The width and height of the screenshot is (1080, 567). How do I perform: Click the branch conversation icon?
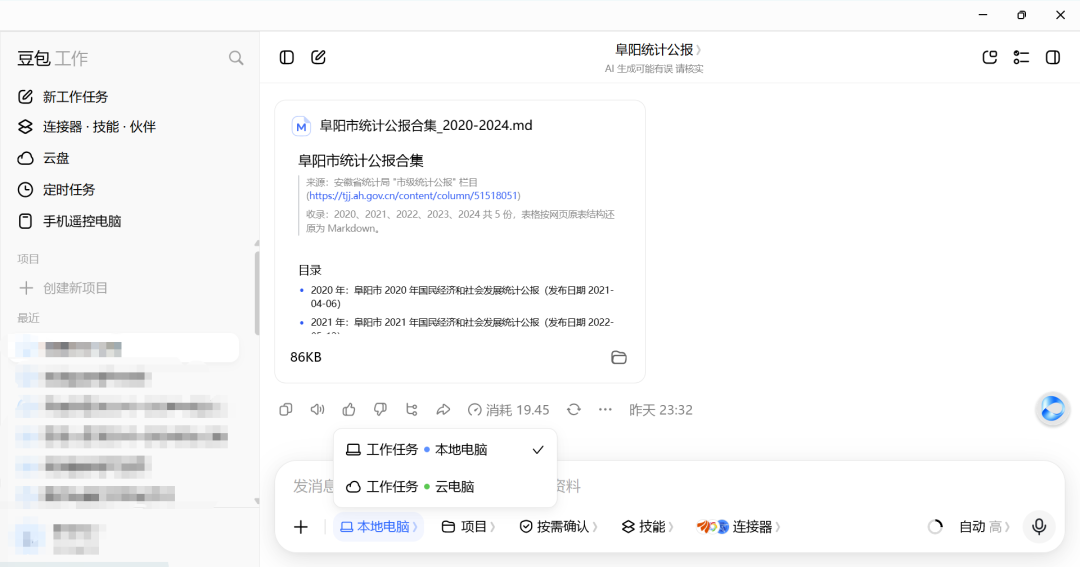pos(412,410)
